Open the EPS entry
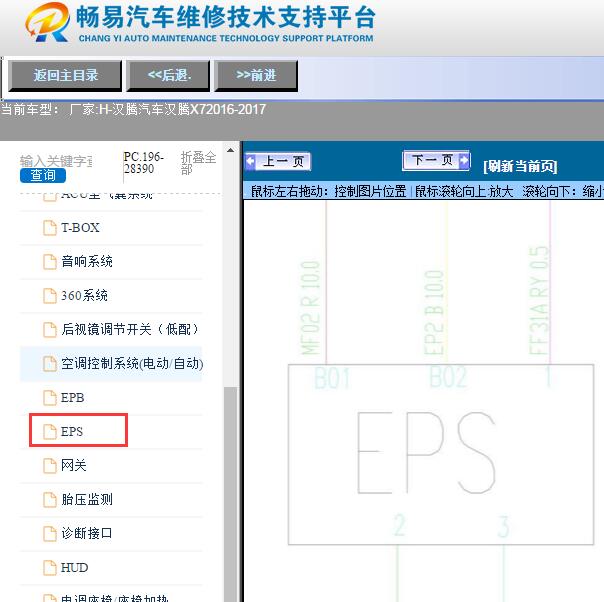Image resolution: width=604 pixels, height=602 pixels. [x=72, y=431]
